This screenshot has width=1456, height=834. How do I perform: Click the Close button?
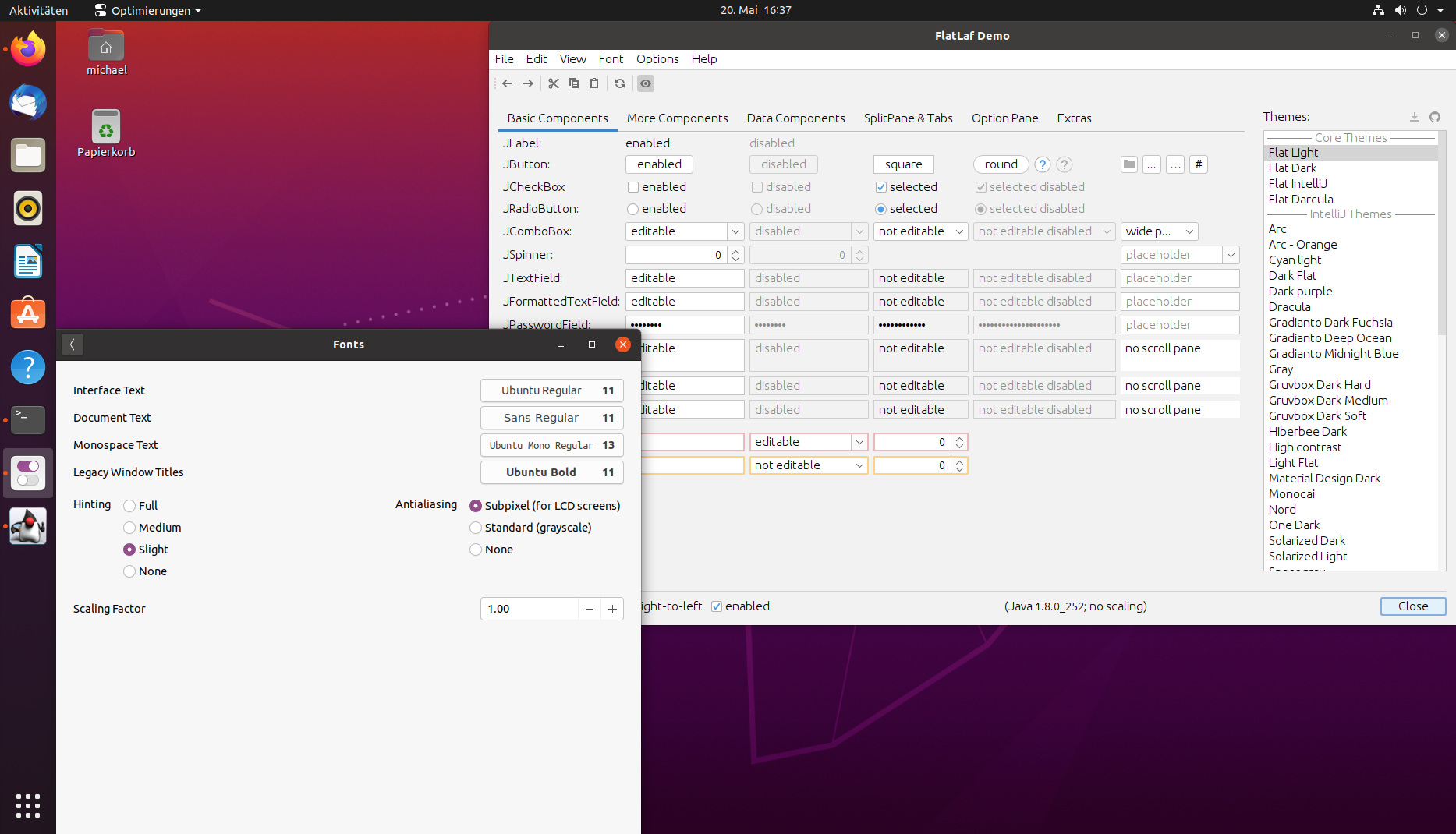pos(1412,606)
